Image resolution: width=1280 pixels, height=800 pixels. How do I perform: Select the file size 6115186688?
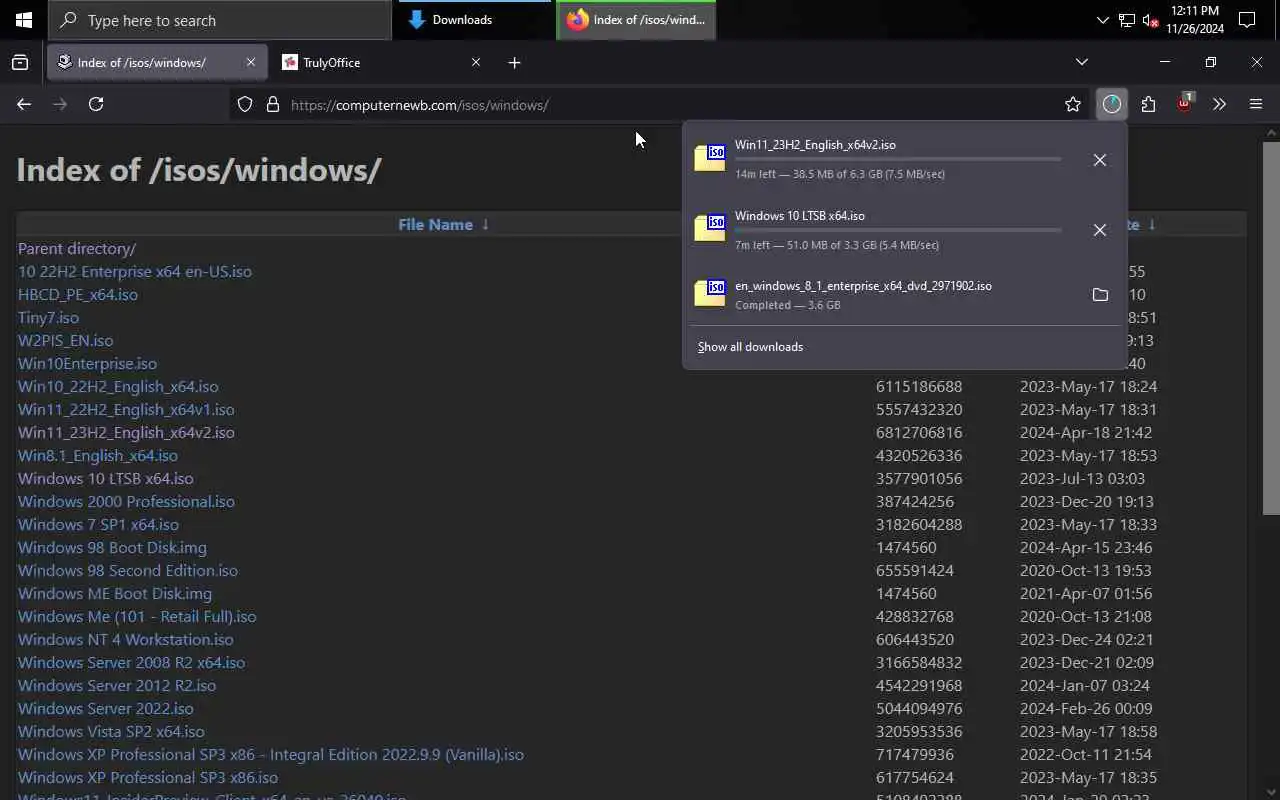(919, 386)
